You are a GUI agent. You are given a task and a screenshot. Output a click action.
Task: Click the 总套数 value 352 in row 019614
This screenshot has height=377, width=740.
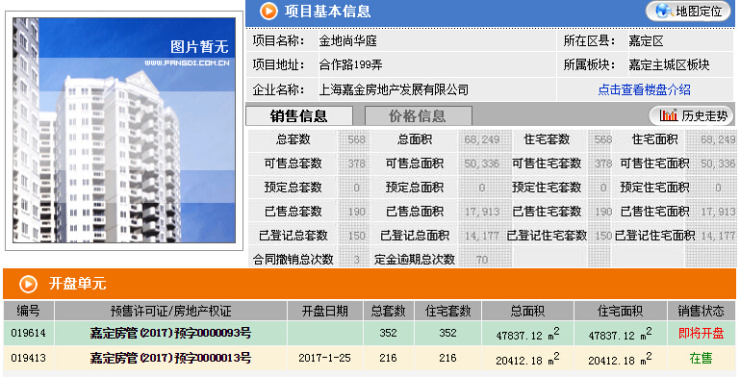coord(388,333)
